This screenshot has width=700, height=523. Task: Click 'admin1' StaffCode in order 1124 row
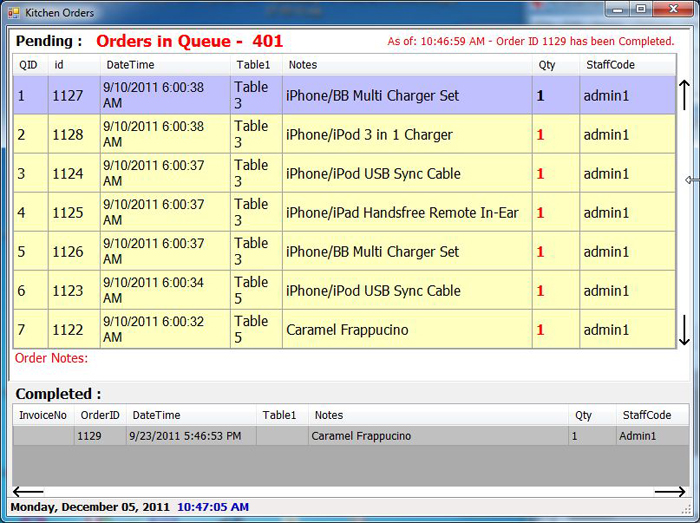(x=628, y=173)
